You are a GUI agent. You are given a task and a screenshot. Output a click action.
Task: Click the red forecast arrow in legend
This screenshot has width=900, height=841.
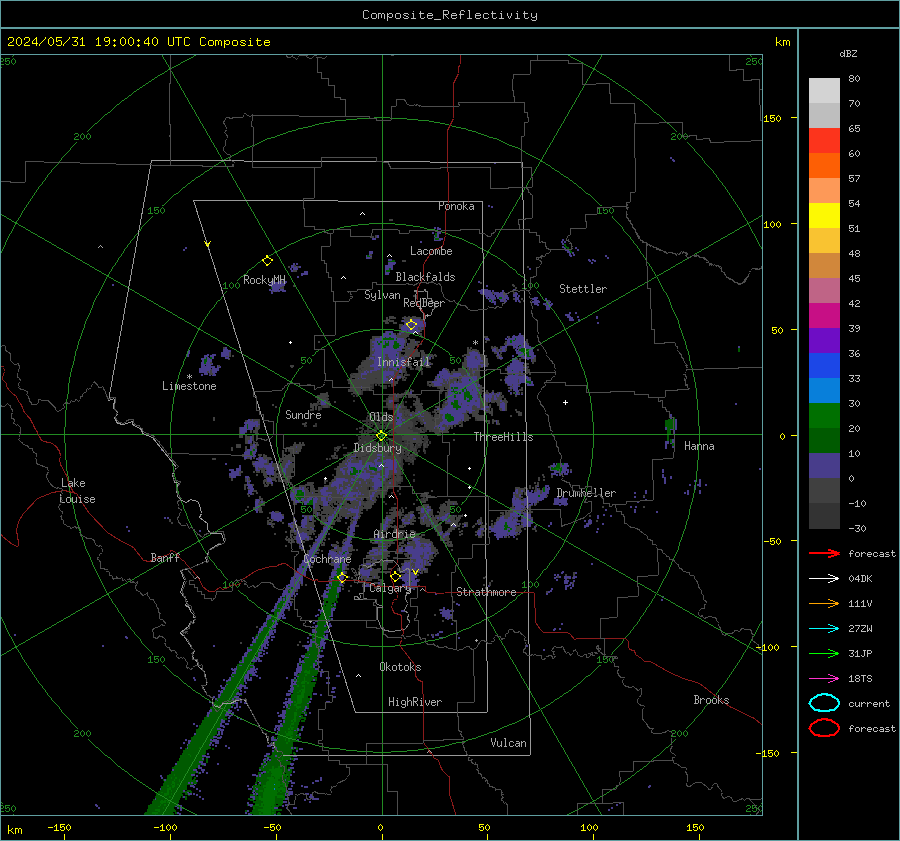tap(824, 553)
